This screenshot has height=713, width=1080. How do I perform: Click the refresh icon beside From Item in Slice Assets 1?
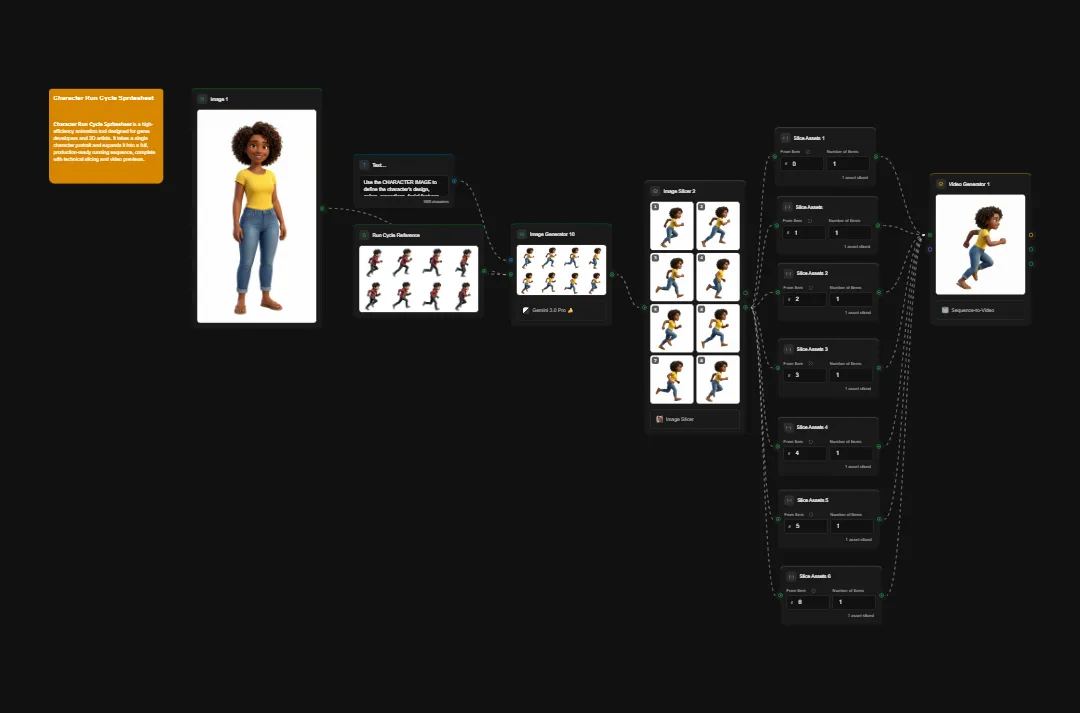coord(807,152)
